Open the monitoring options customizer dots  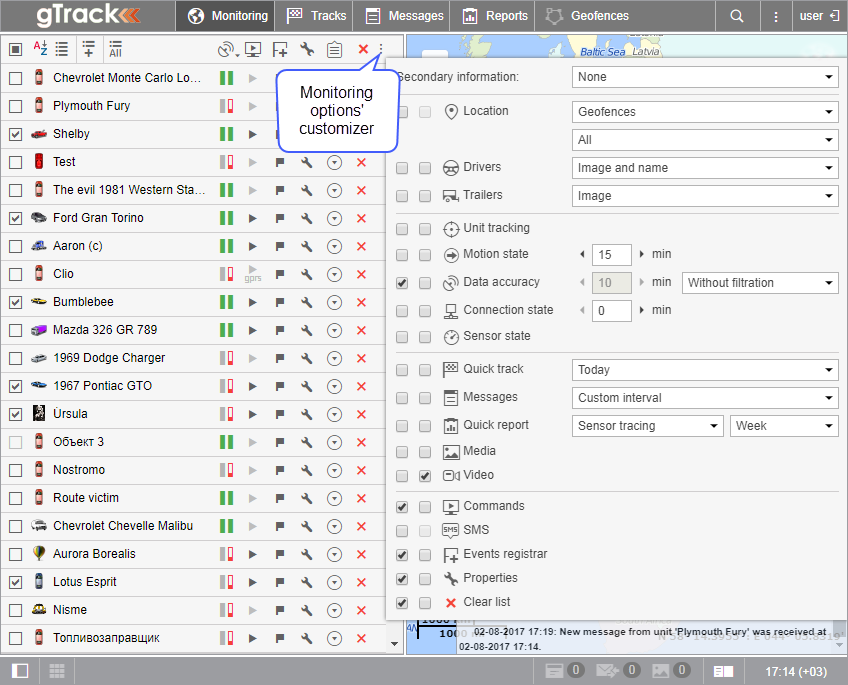pyautogui.click(x=381, y=49)
